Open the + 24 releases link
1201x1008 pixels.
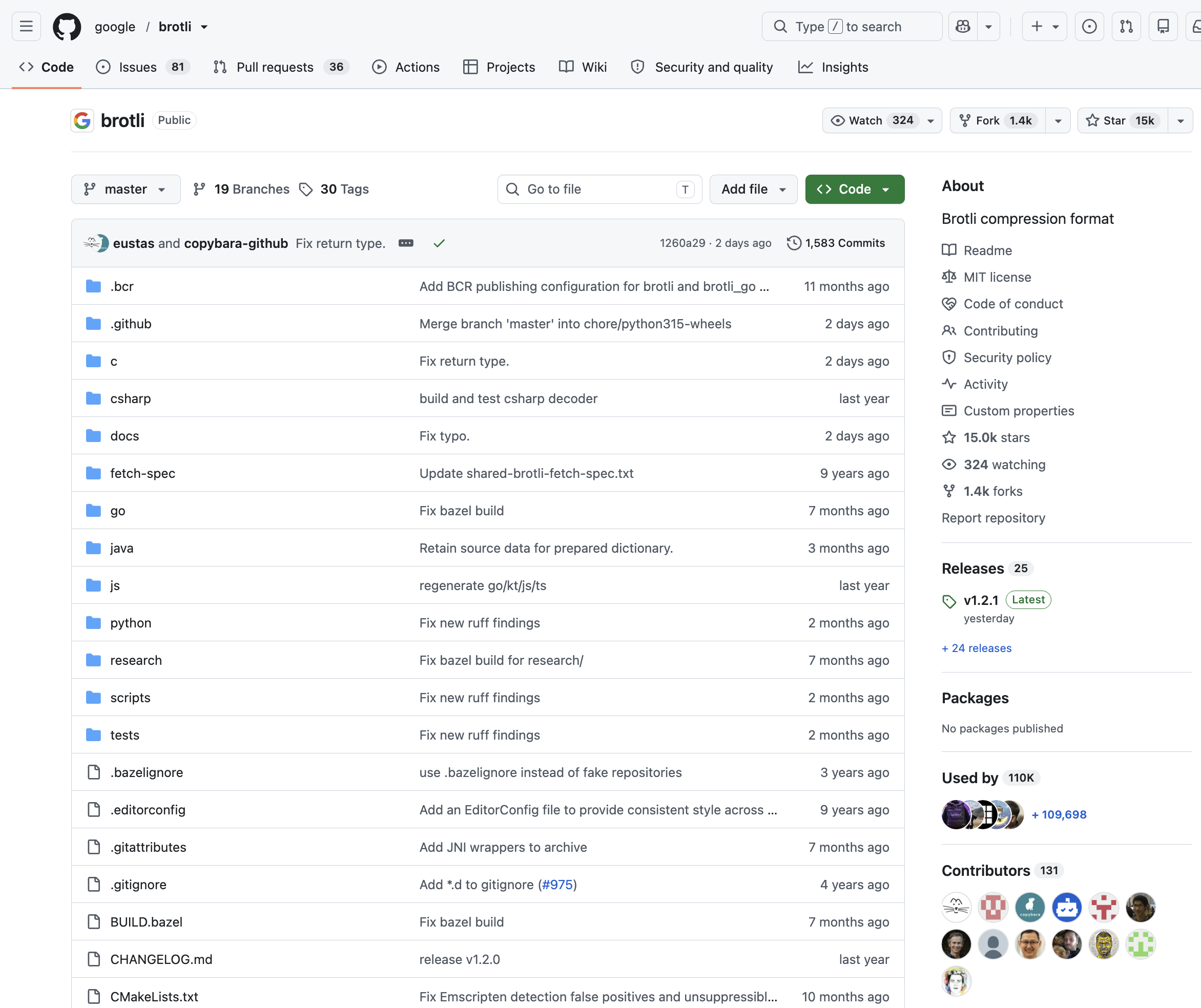(977, 648)
